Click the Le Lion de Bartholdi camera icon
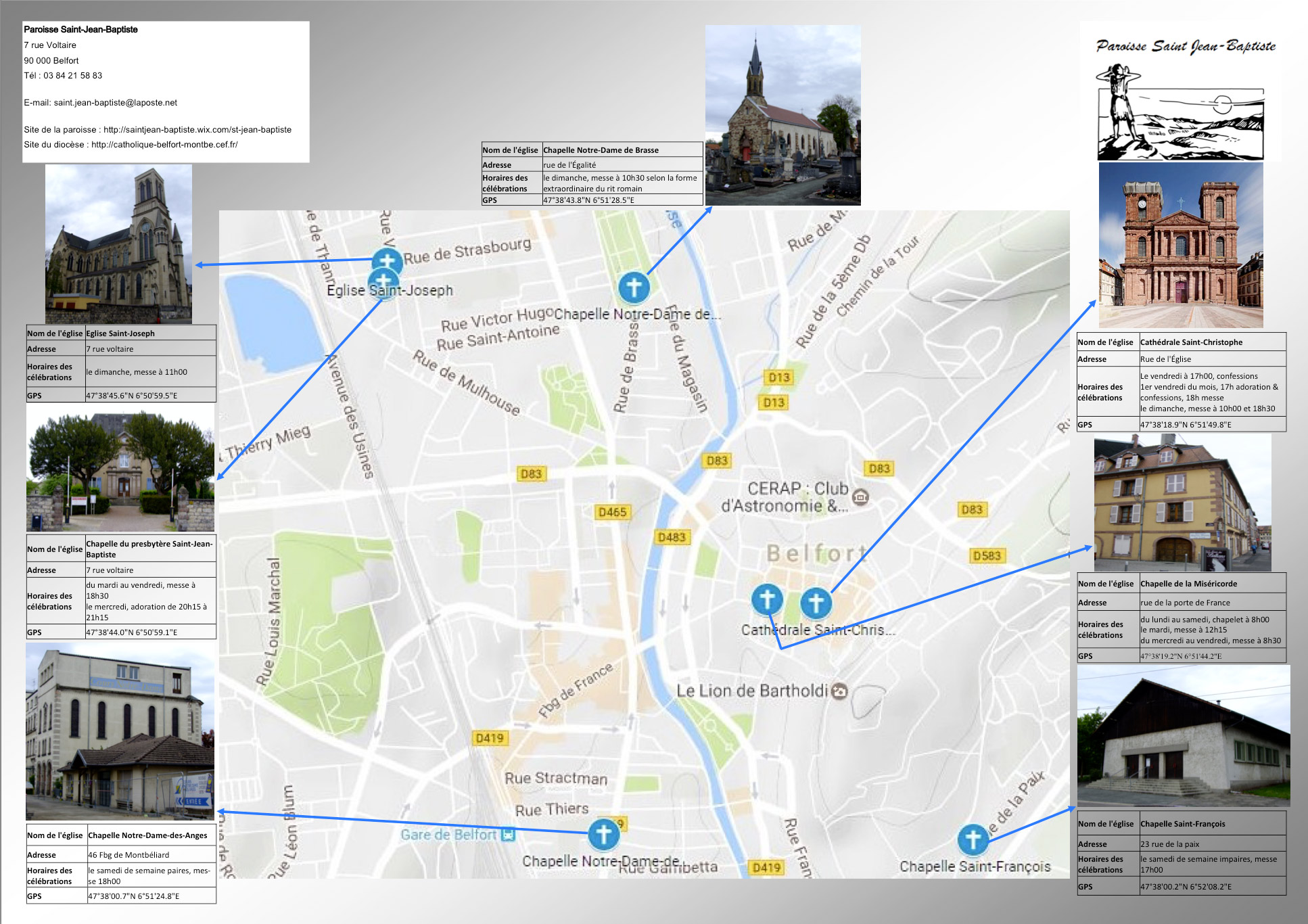 [839, 691]
